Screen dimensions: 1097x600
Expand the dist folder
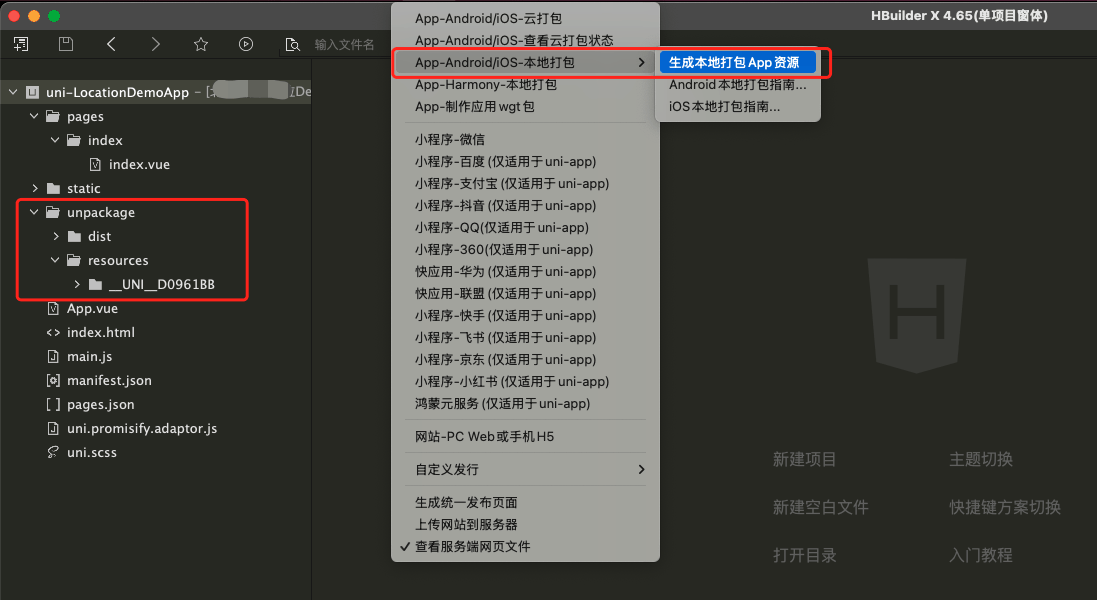(55, 236)
